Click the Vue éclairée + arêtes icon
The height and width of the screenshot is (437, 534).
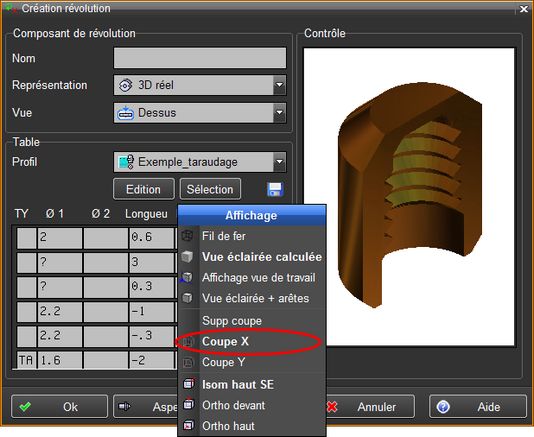coord(187,298)
